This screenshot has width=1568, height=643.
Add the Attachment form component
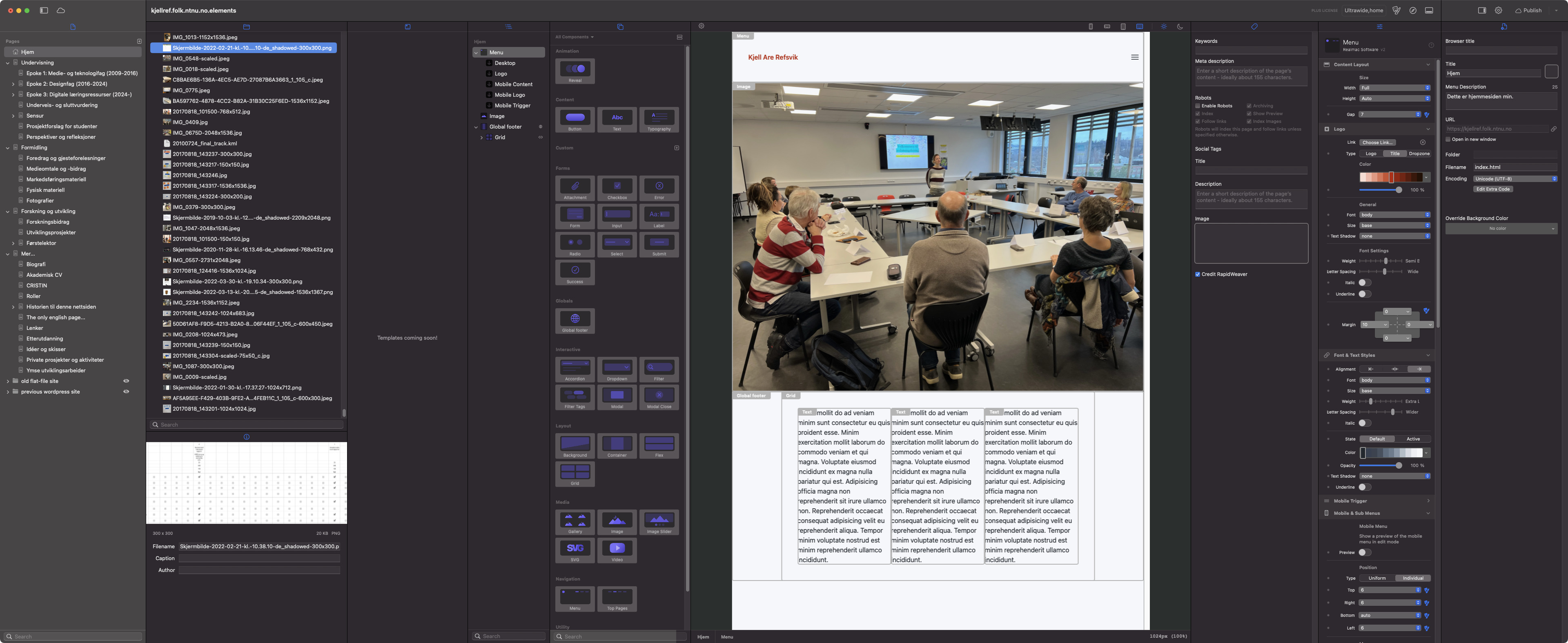pos(575,189)
